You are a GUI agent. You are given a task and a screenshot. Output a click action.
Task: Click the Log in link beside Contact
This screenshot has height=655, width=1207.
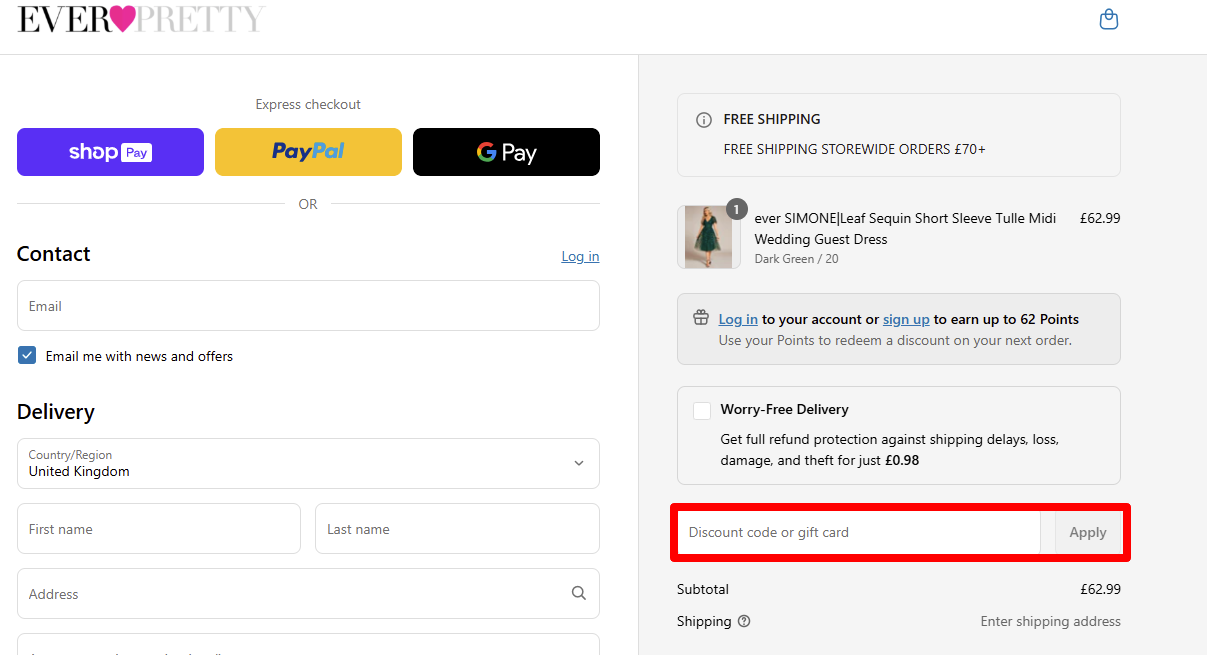(x=580, y=256)
